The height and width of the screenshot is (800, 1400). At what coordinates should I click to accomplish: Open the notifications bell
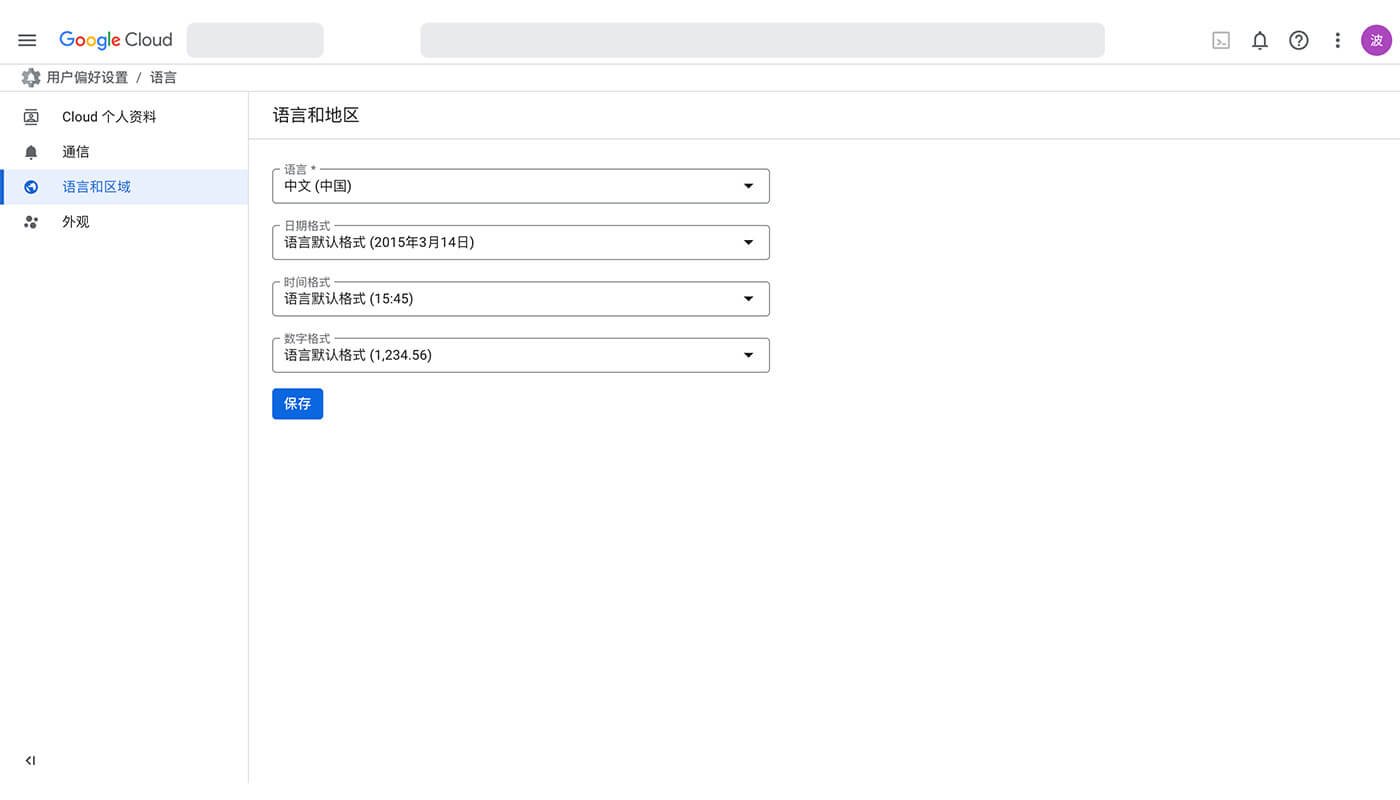tap(1260, 40)
